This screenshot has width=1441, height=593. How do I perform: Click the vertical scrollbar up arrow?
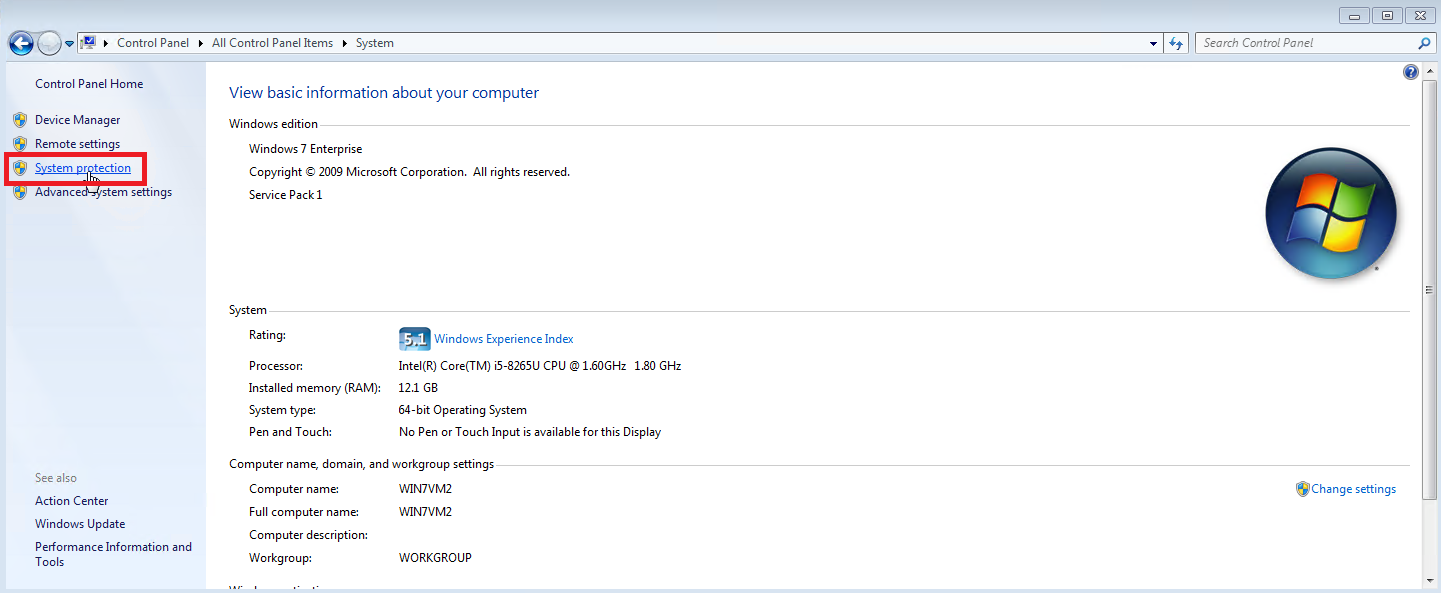click(1431, 70)
